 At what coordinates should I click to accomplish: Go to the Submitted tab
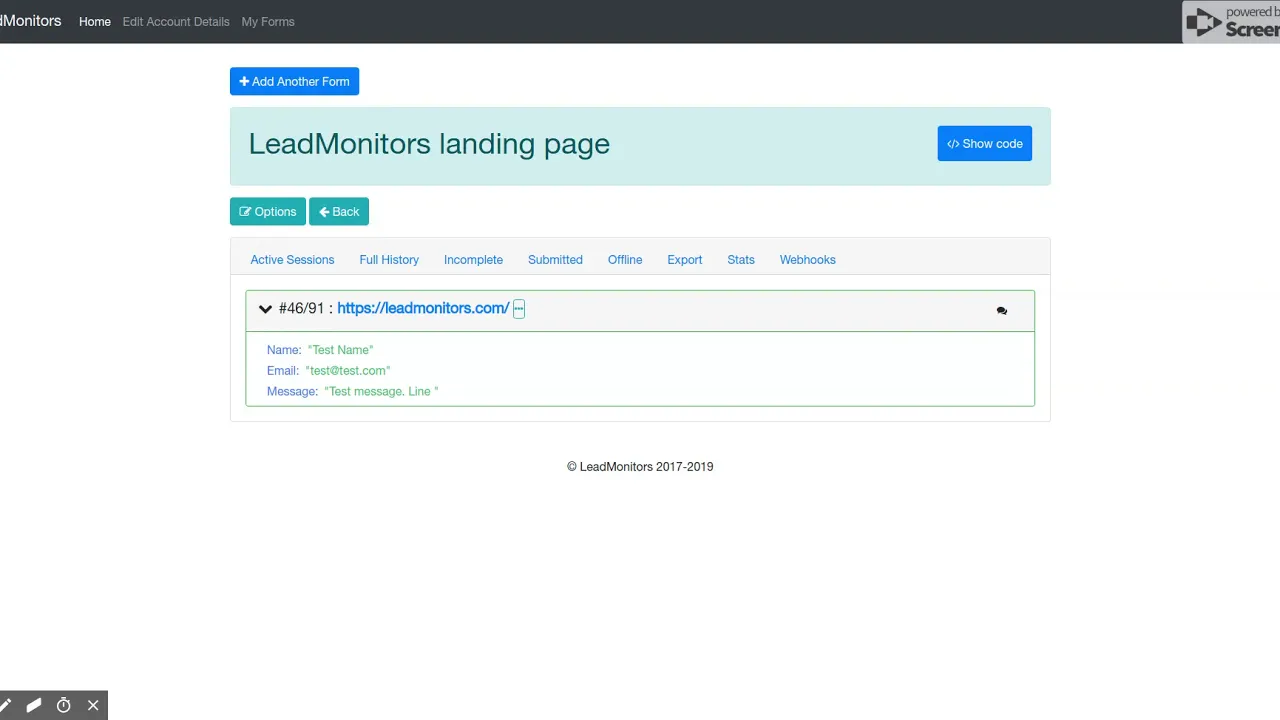[x=555, y=260]
